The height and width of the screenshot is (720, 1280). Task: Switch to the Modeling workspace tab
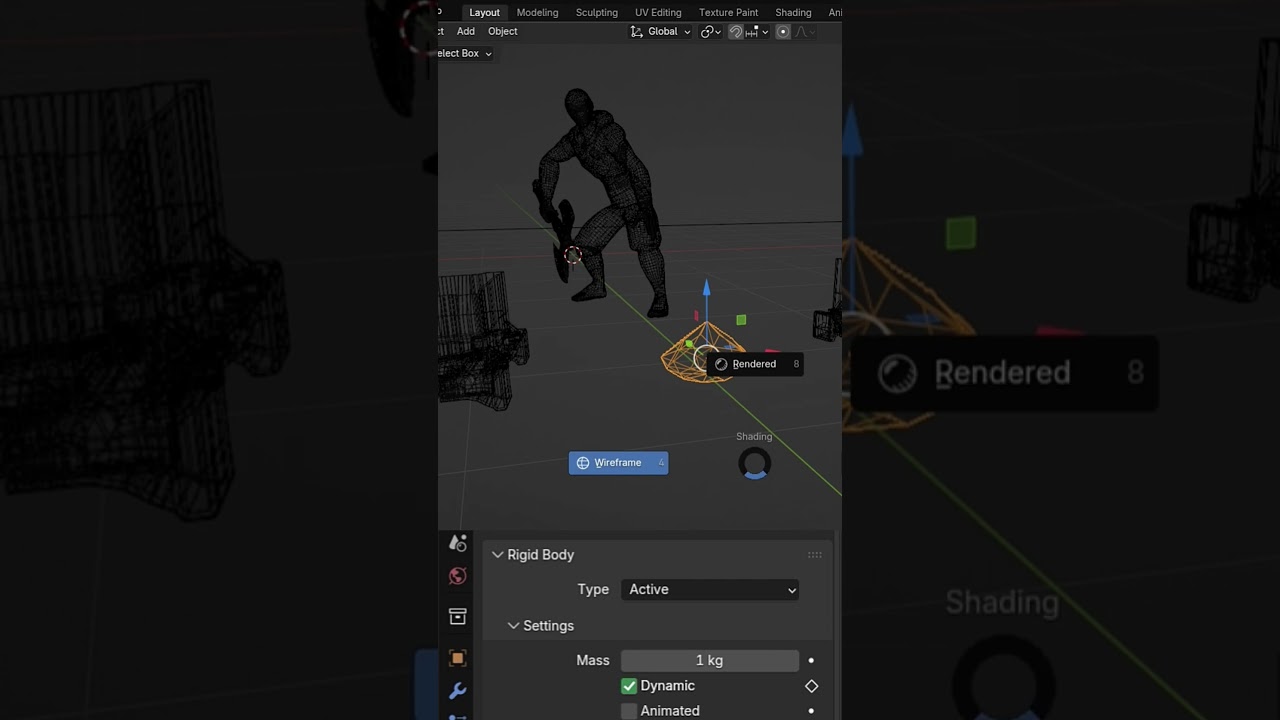[537, 12]
